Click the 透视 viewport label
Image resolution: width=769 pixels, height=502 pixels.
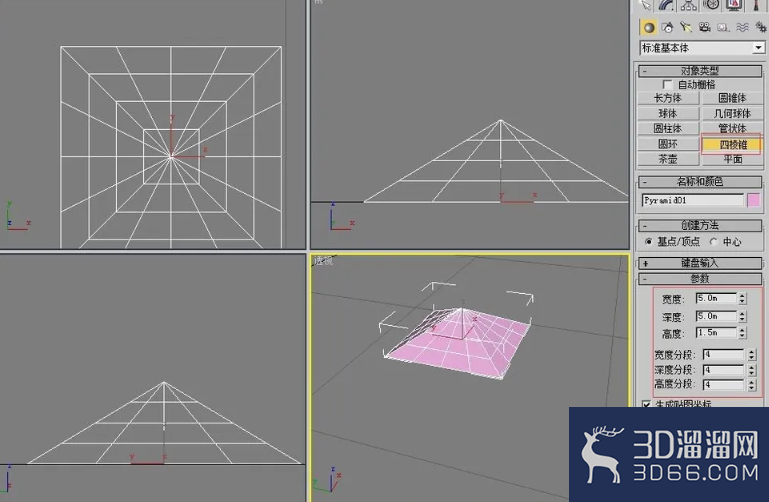[x=324, y=261]
